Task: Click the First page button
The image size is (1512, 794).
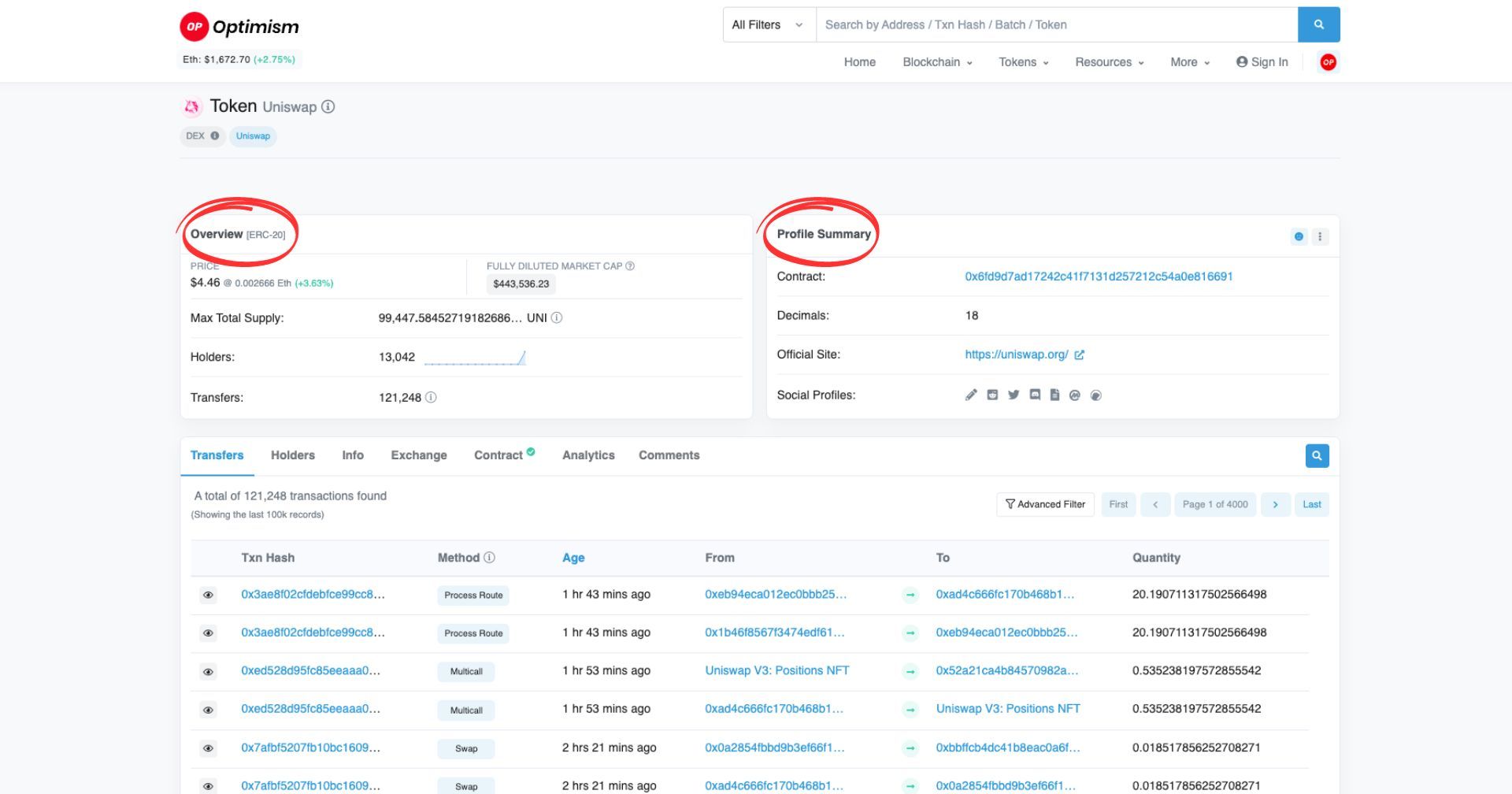Action: point(1118,505)
